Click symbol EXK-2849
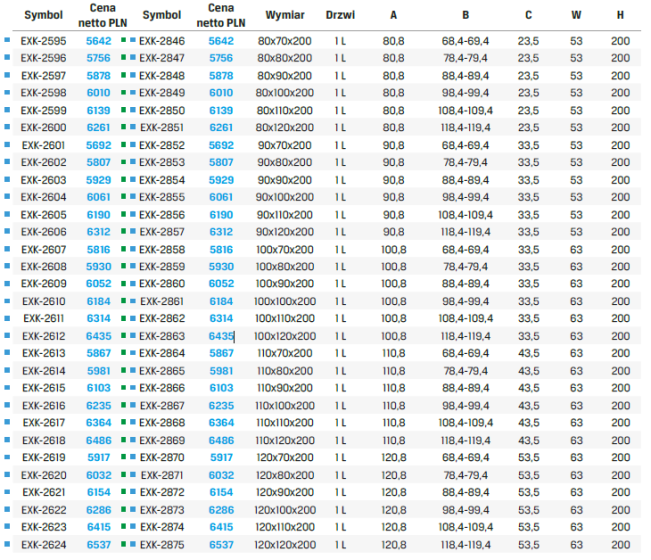This screenshot has width=651, height=560. tap(162, 93)
